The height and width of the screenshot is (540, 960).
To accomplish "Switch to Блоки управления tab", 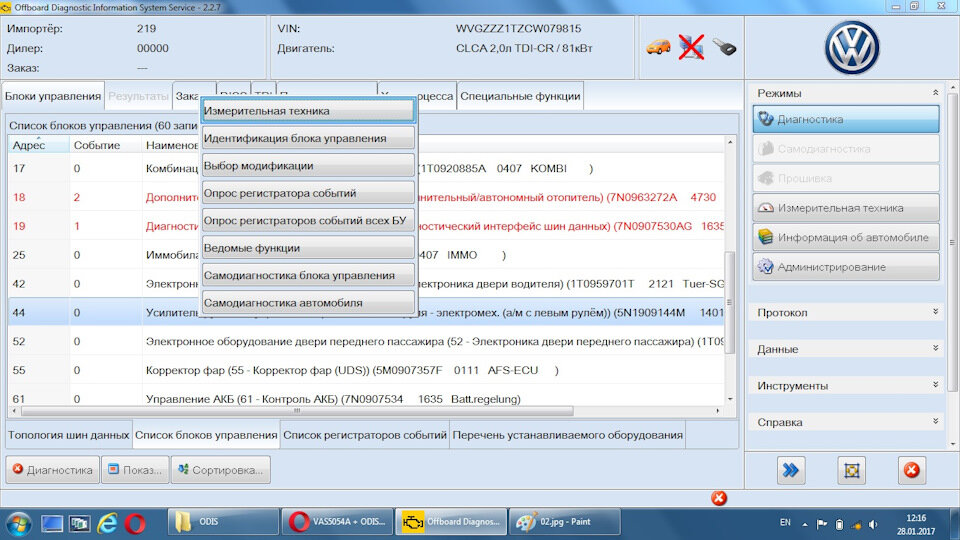I will (x=53, y=96).
